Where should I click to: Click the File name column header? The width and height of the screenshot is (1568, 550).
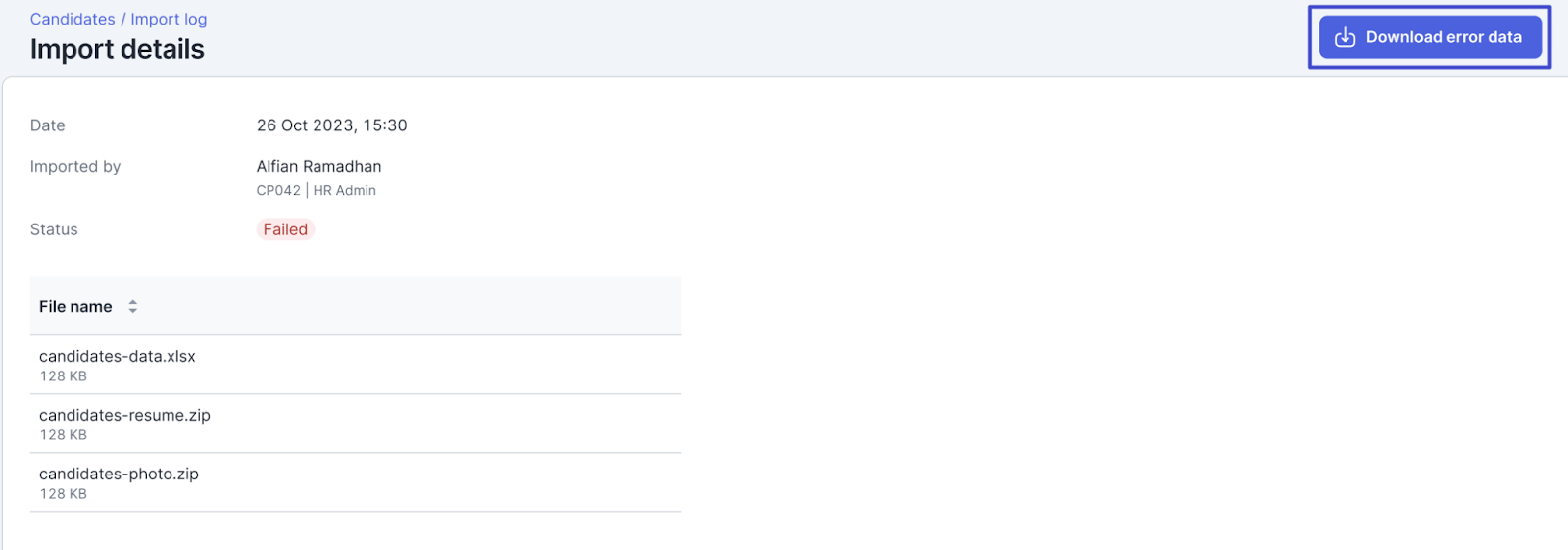tap(75, 307)
